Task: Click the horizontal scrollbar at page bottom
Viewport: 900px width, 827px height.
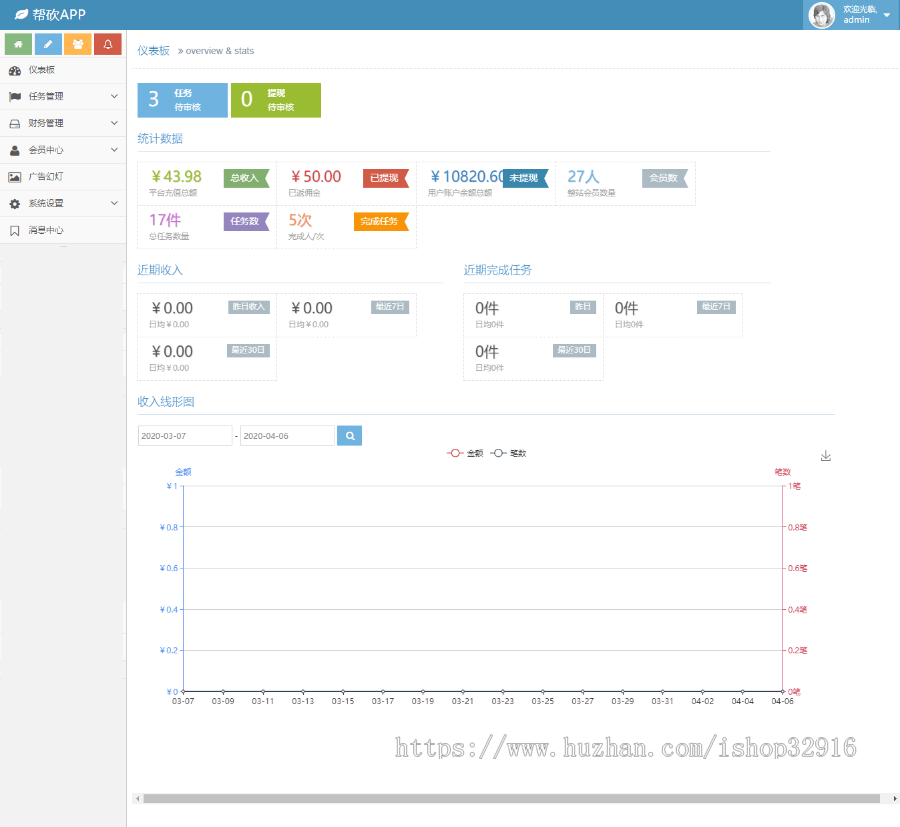Action: pyautogui.click(x=511, y=798)
